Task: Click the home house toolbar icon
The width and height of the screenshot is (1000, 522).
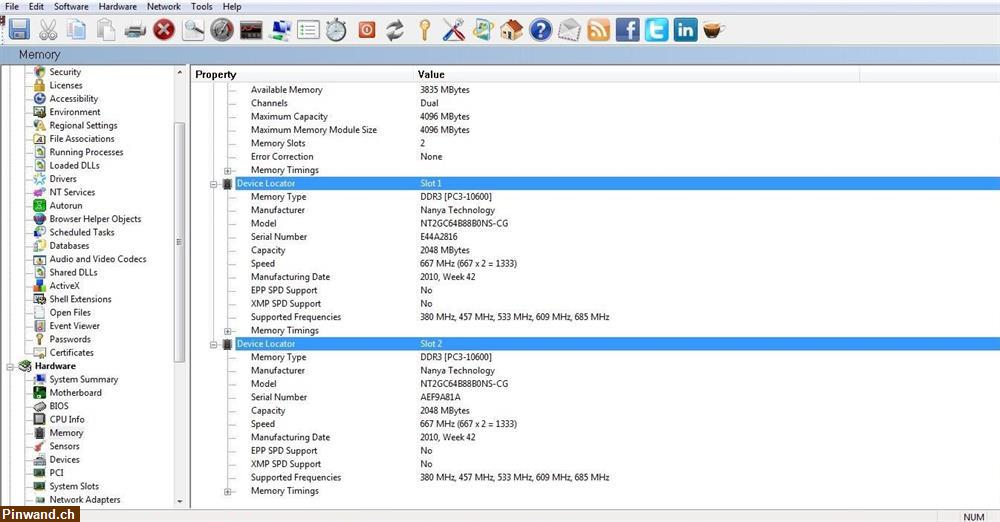Action: pyautogui.click(x=512, y=30)
